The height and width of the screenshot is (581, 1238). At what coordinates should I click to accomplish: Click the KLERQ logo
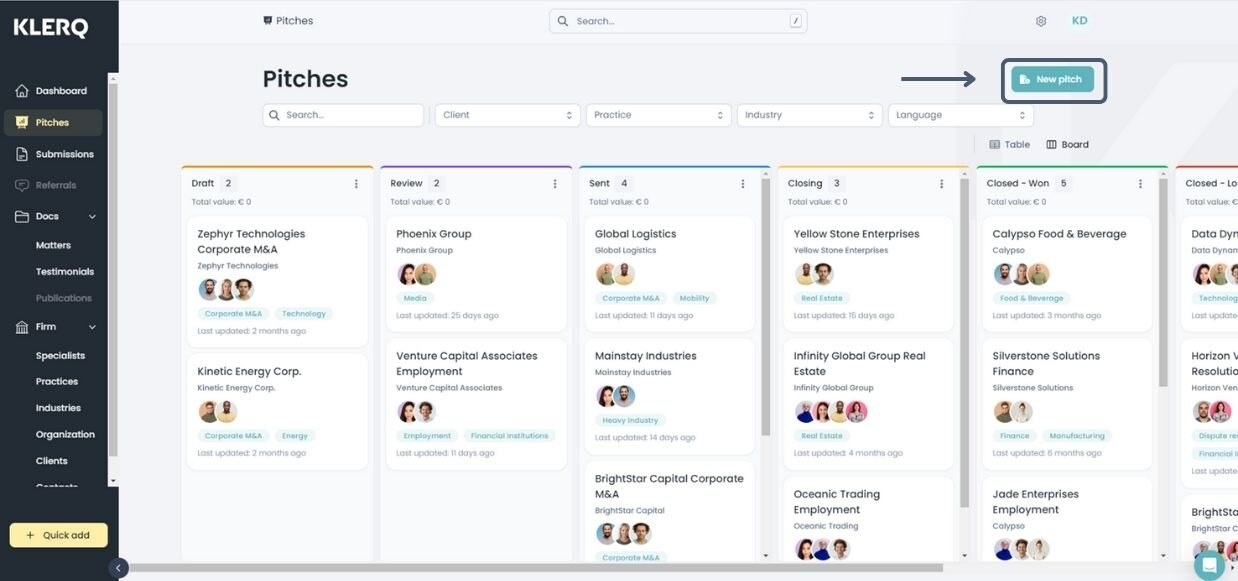pyautogui.click(x=51, y=28)
